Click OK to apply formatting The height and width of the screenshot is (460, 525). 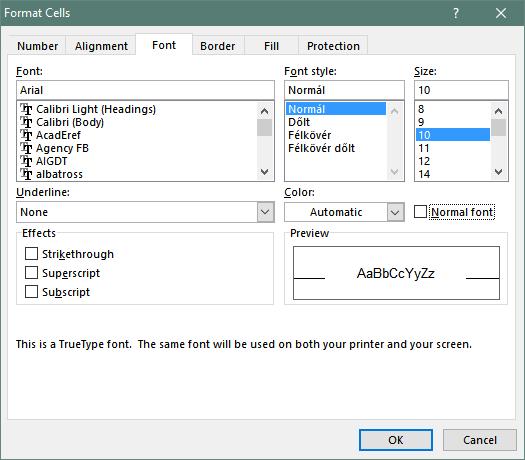(396, 440)
